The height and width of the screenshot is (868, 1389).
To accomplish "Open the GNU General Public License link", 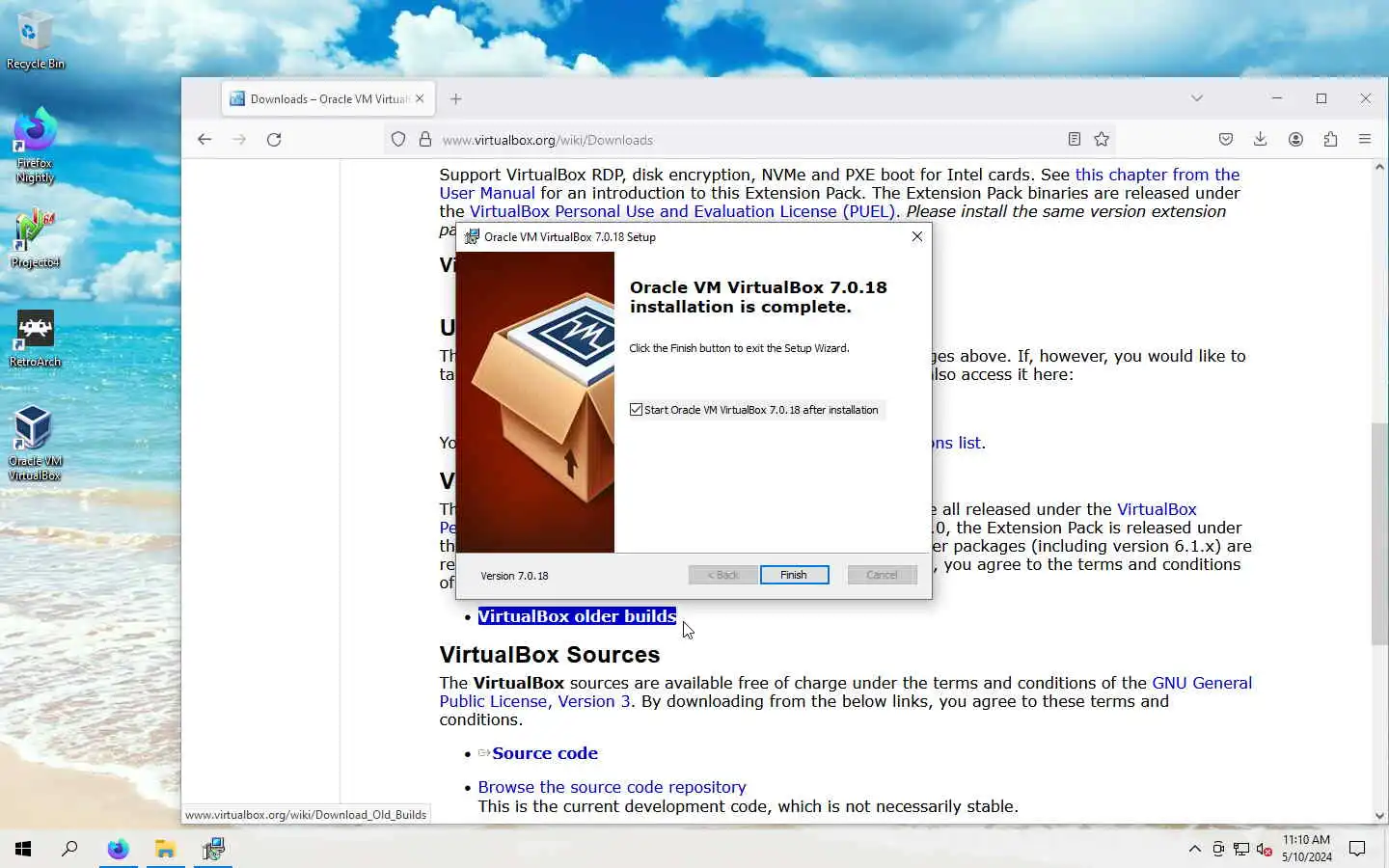I will point(1202,683).
